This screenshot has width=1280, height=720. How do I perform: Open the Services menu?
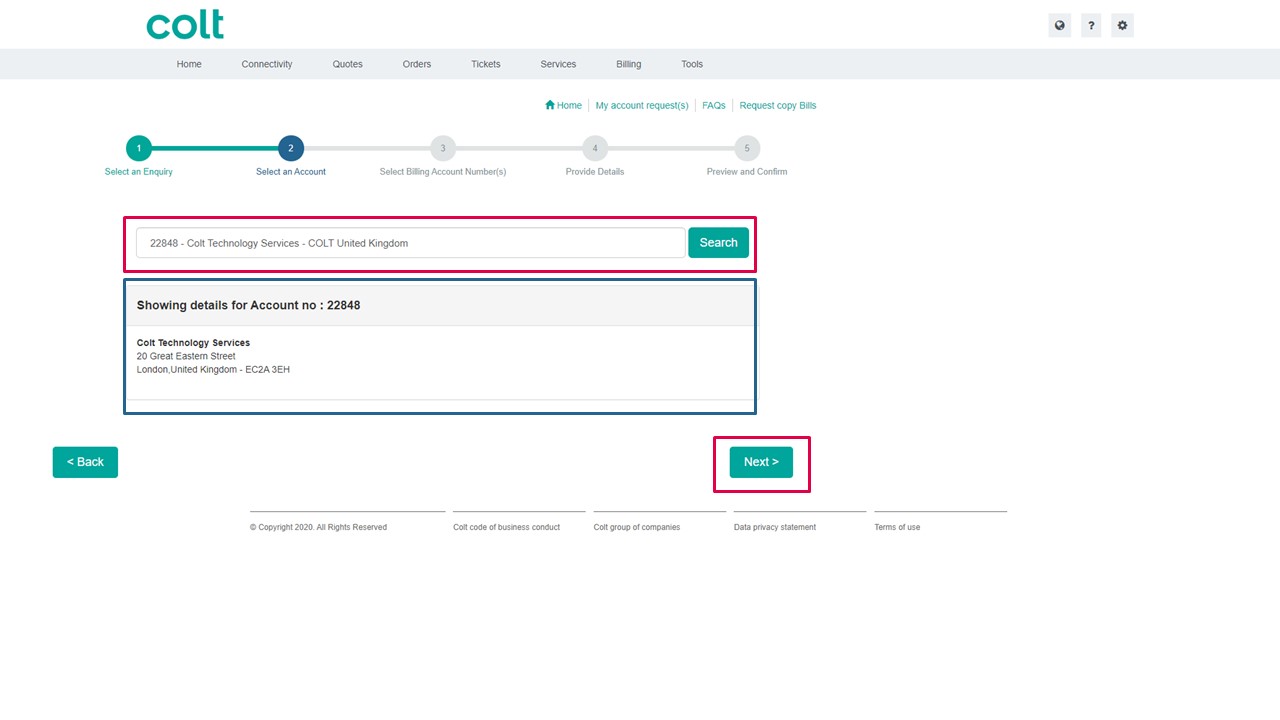558,64
